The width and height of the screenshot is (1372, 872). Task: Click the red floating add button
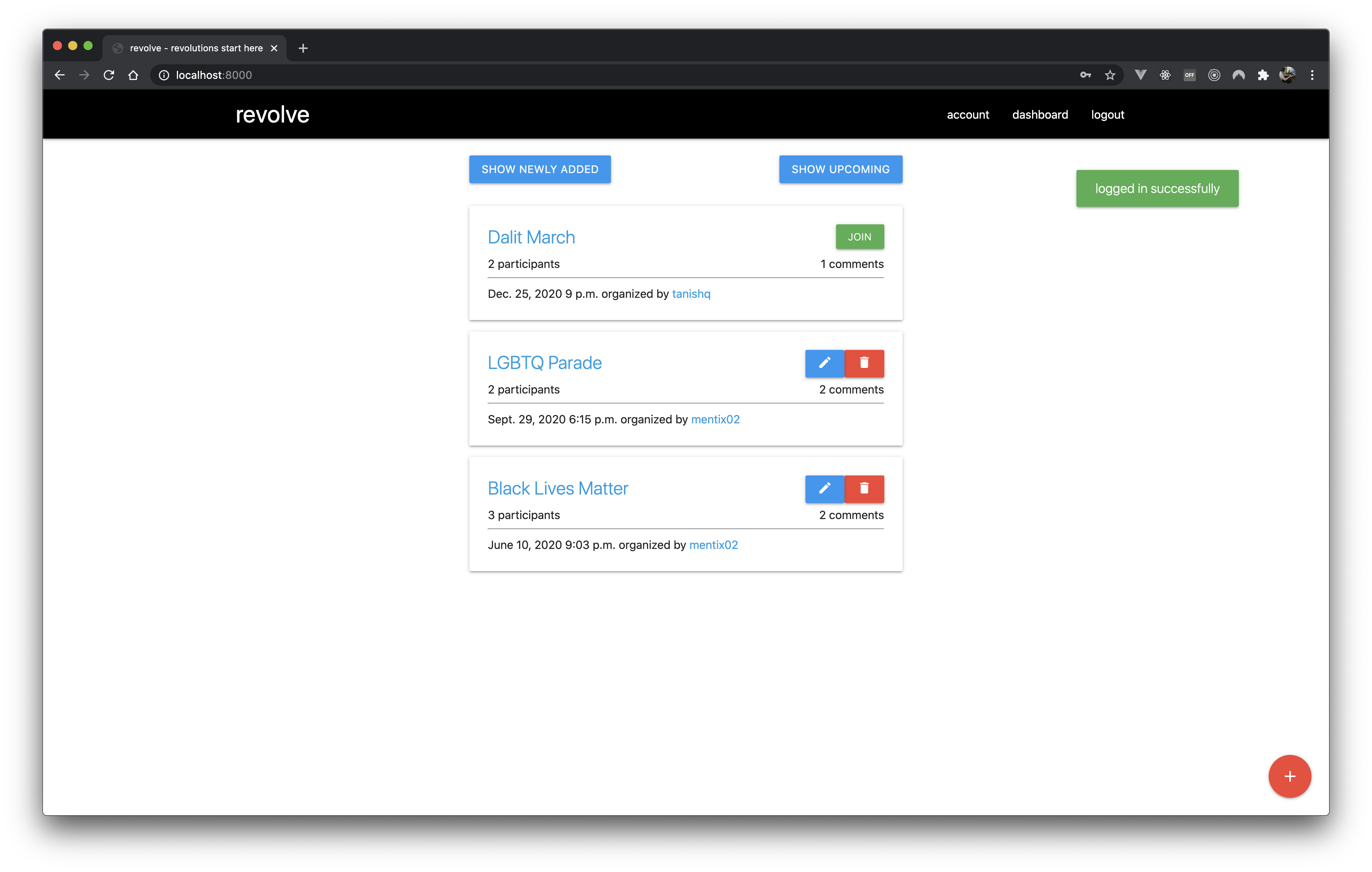click(x=1289, y=776)
